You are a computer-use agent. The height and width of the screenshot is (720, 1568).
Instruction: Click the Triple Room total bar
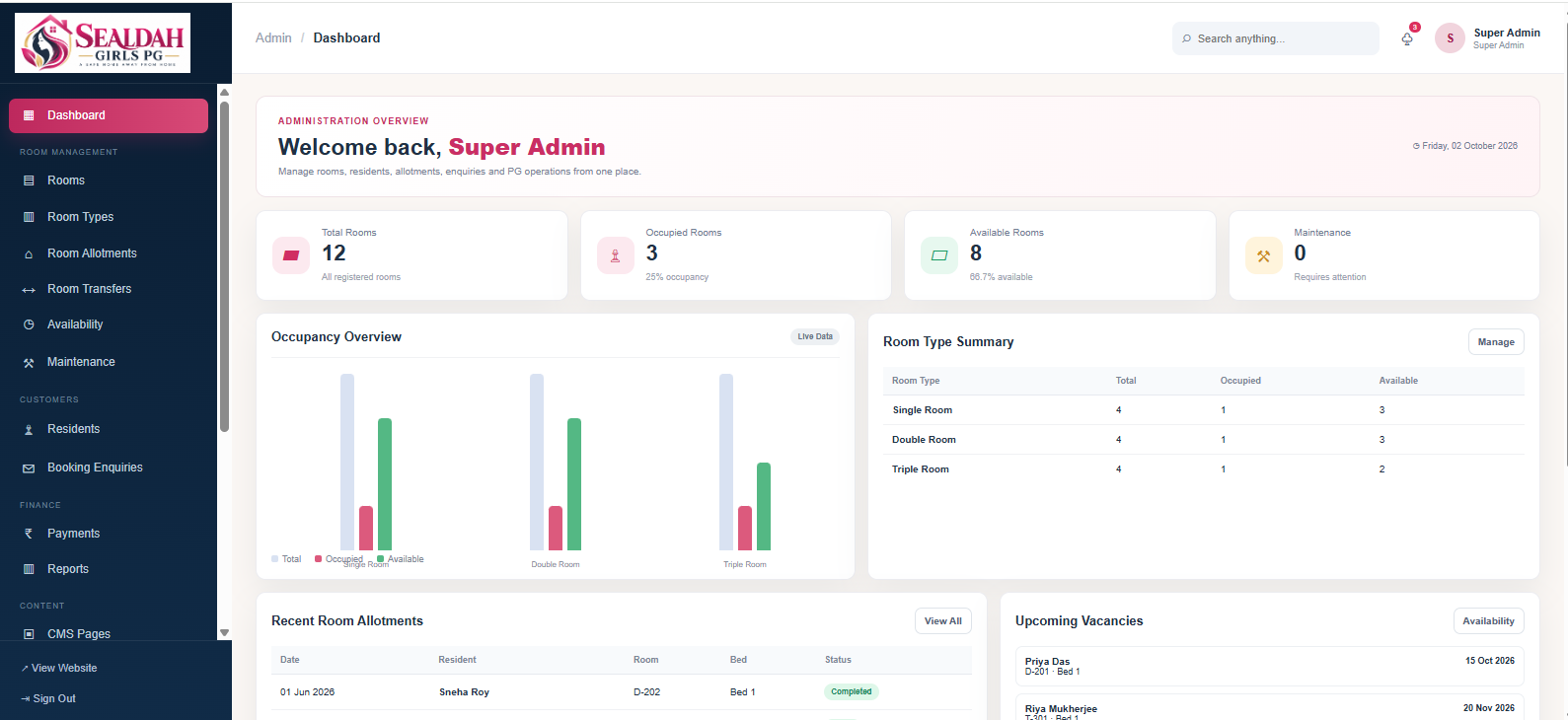point(726,462)
